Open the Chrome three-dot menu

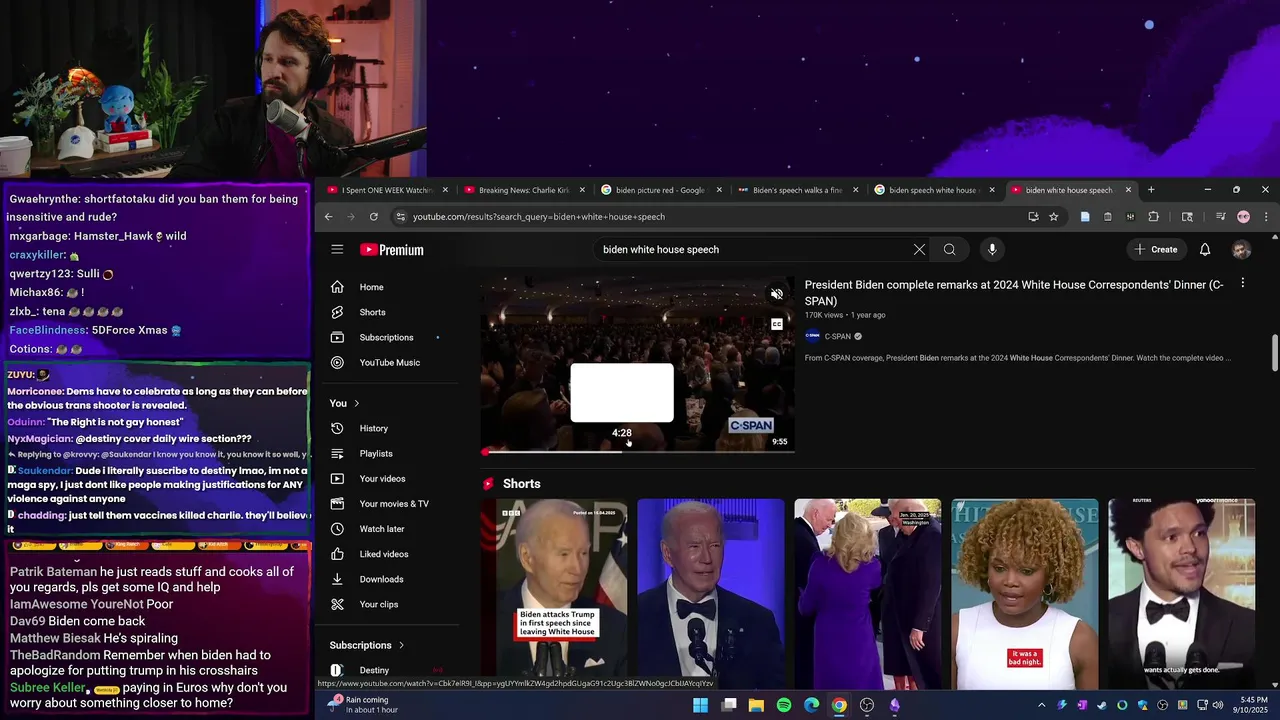pos(1266,217)
